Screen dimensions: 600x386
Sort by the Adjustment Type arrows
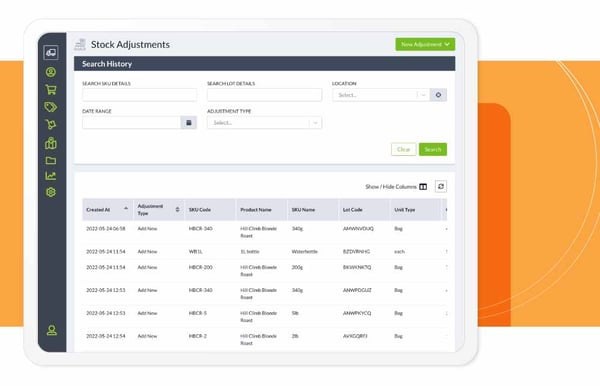click(x=177, y=209)
